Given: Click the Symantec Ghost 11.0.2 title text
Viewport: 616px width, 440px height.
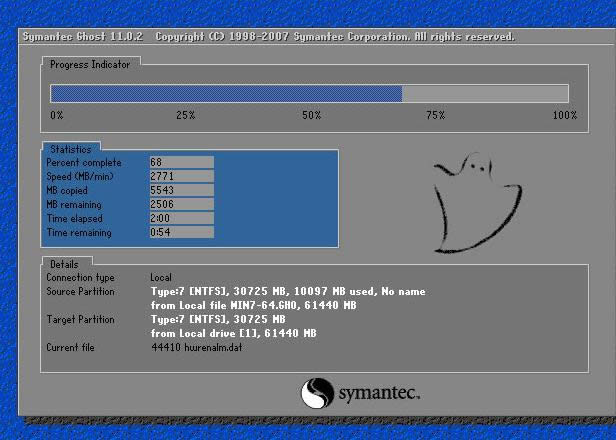Looking at the screenshot, I should pyautogui.click(x=83, y=37).
